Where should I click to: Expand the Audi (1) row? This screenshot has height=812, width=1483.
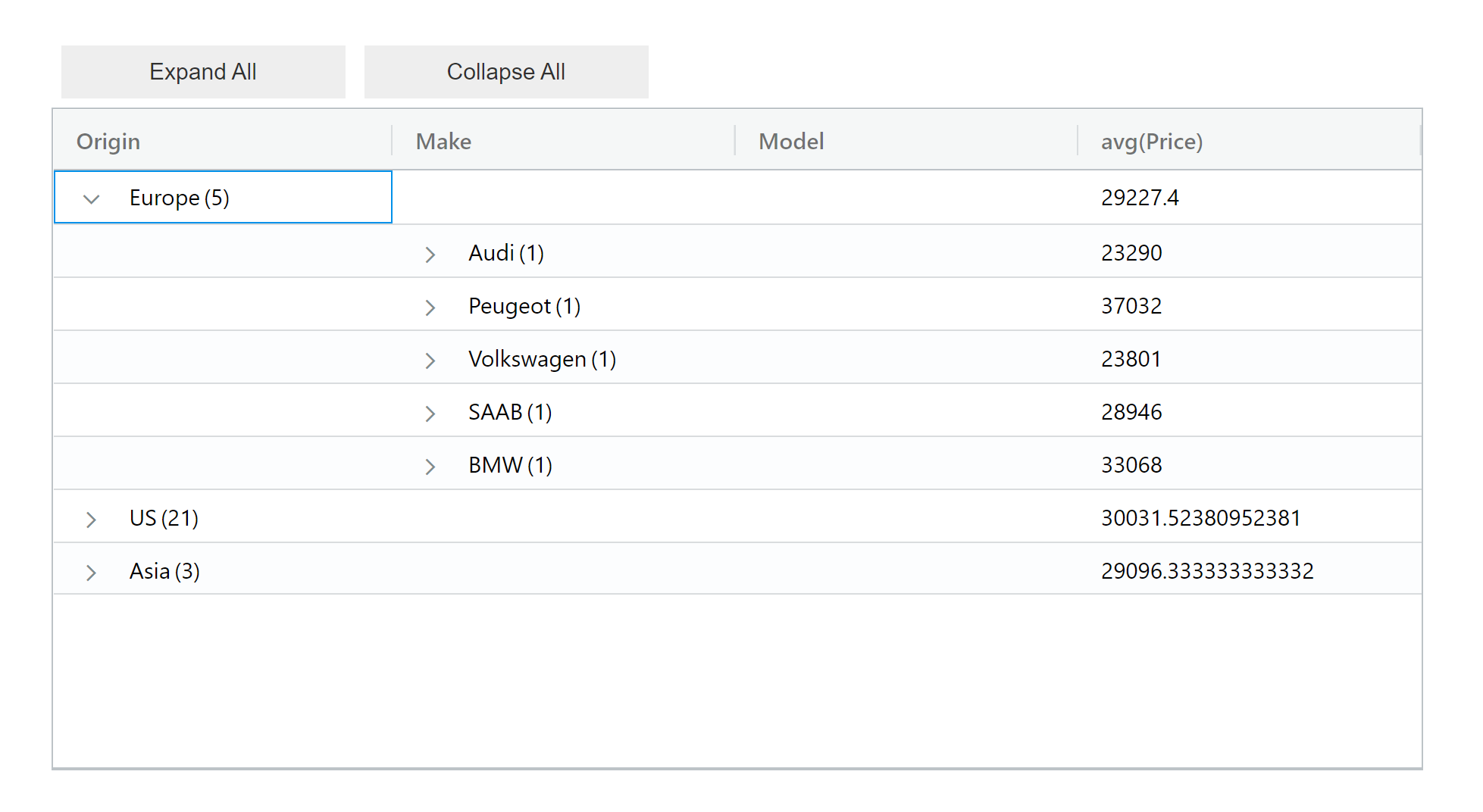430,255
